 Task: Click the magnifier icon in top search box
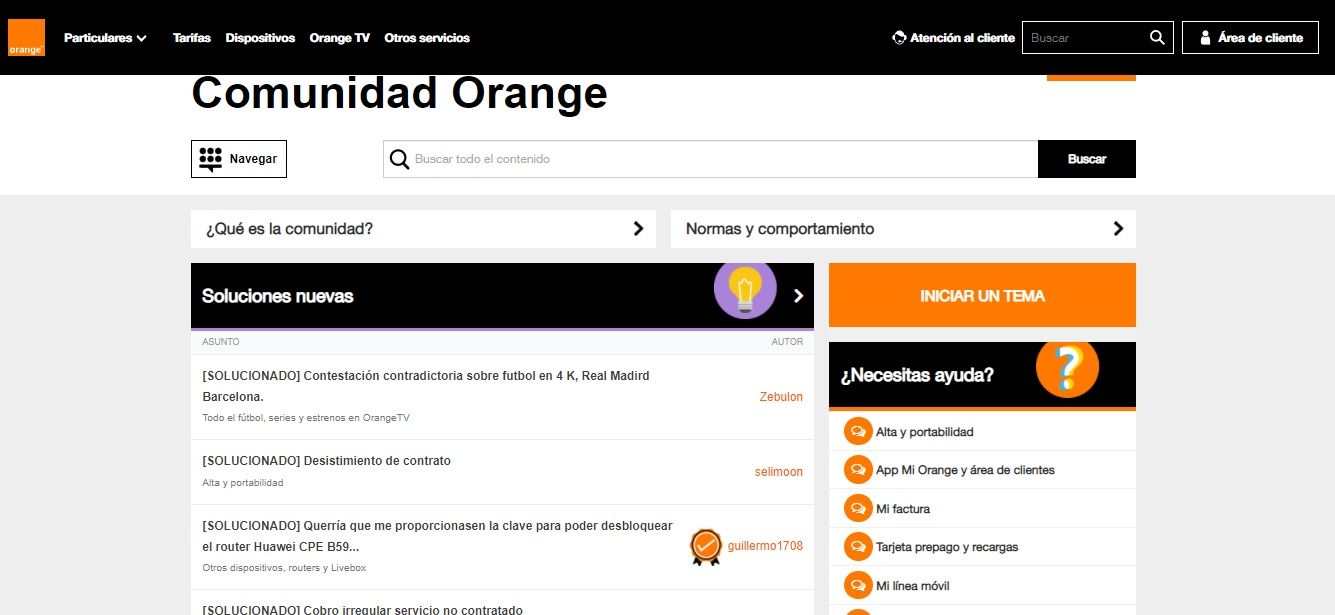click(1157, 38)
